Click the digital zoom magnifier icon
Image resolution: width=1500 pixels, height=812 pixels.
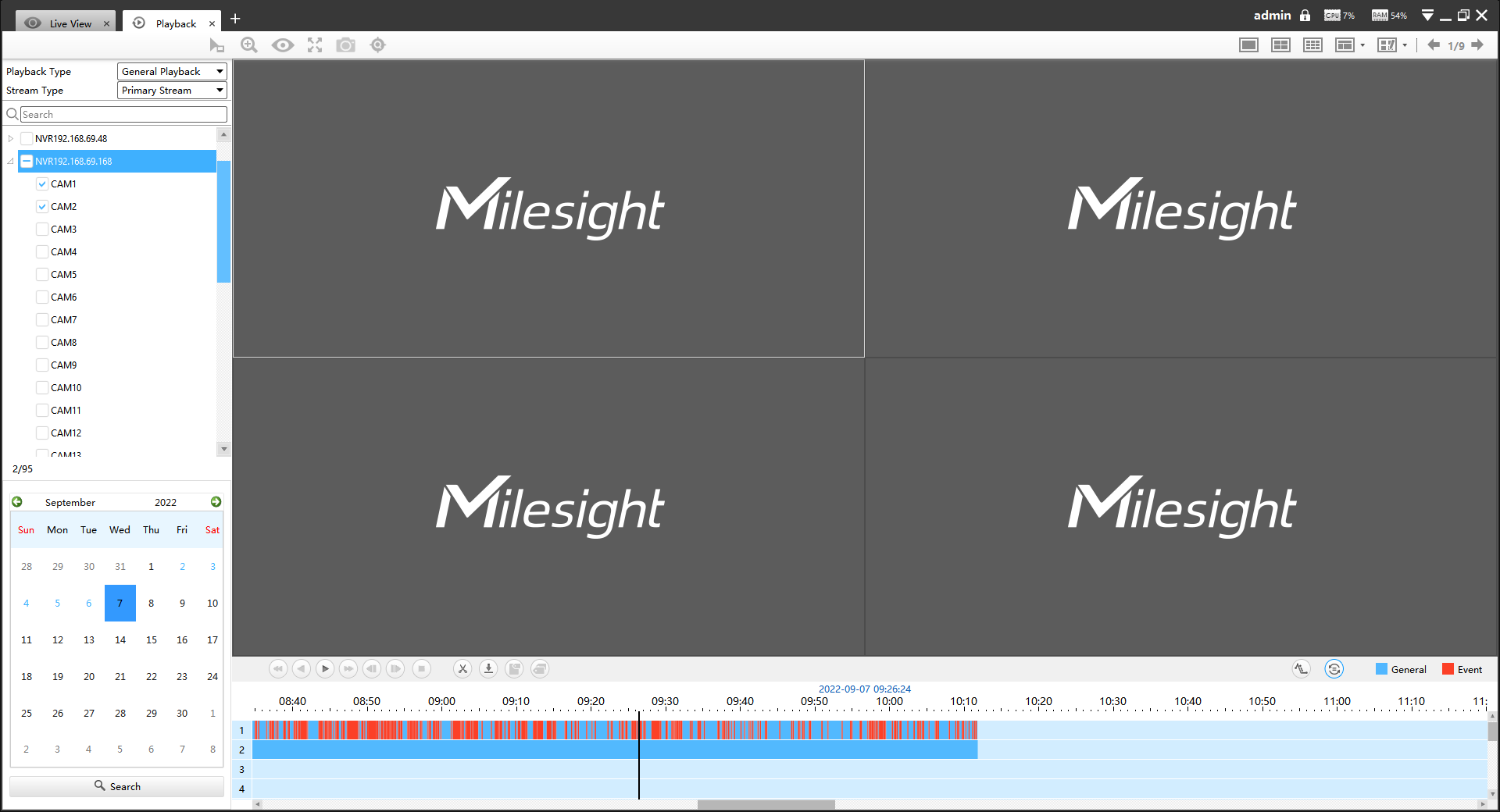[249, 45]
